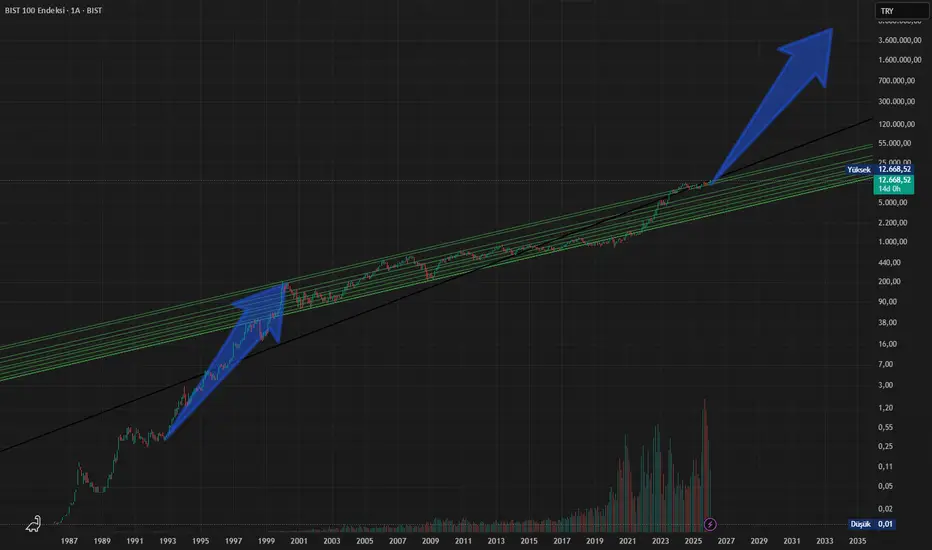Screen dimensions: 932x550
Task: Click the 2003 label on time axis
Action: pyautogui.click(x=332, y=541)
